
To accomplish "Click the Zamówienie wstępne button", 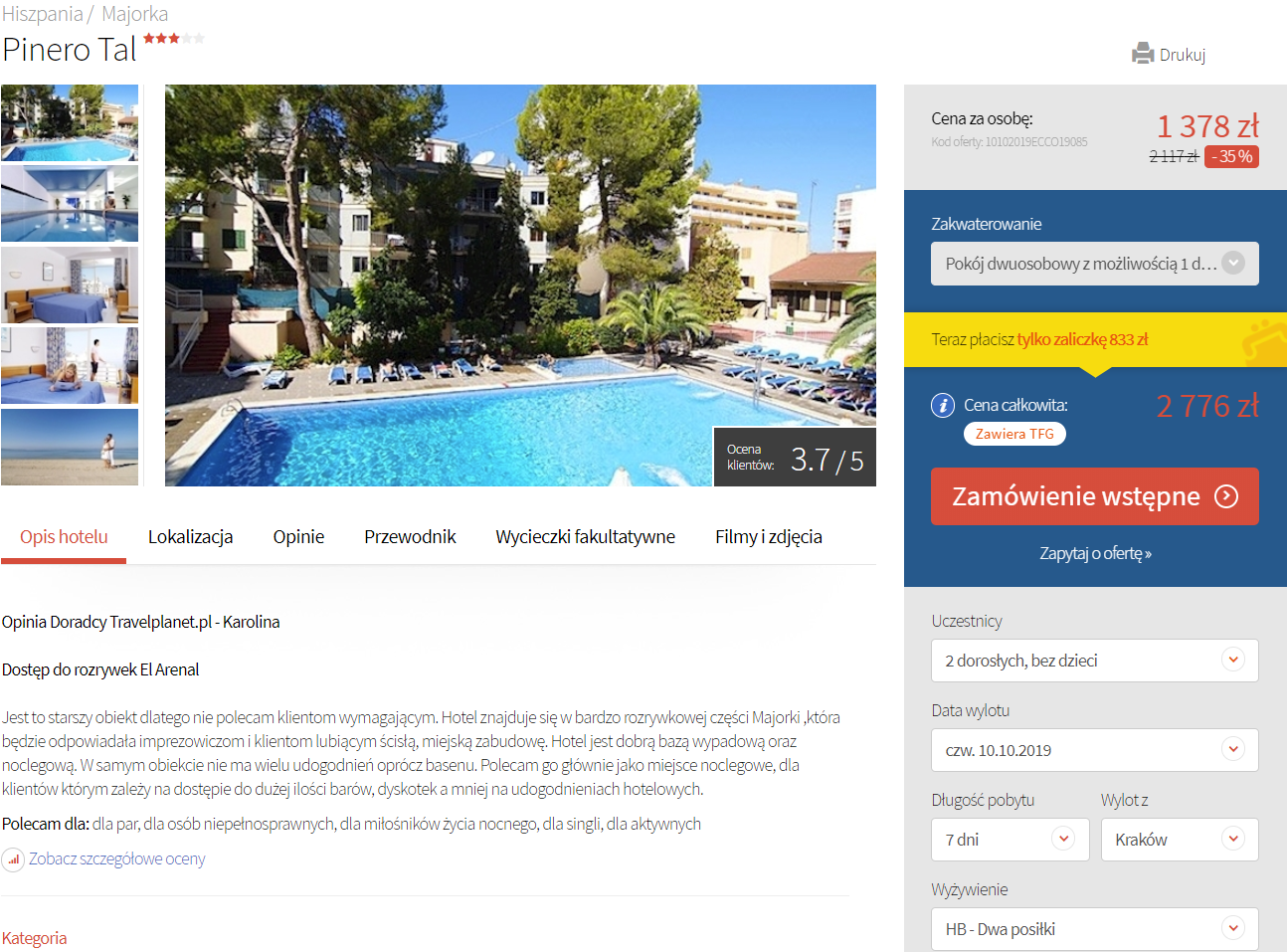I will pyautogui.click(x=1095, y=496).
